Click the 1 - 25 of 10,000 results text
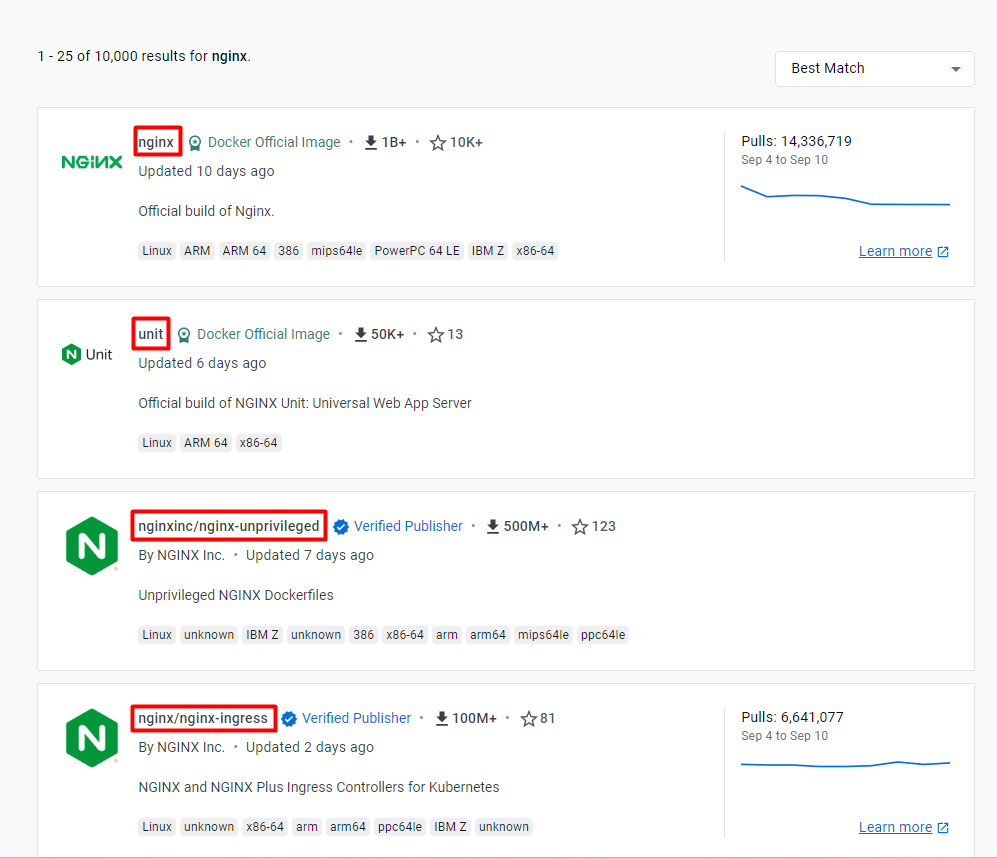Viewport: 997px width, 858px height. (x=144, y=56)
